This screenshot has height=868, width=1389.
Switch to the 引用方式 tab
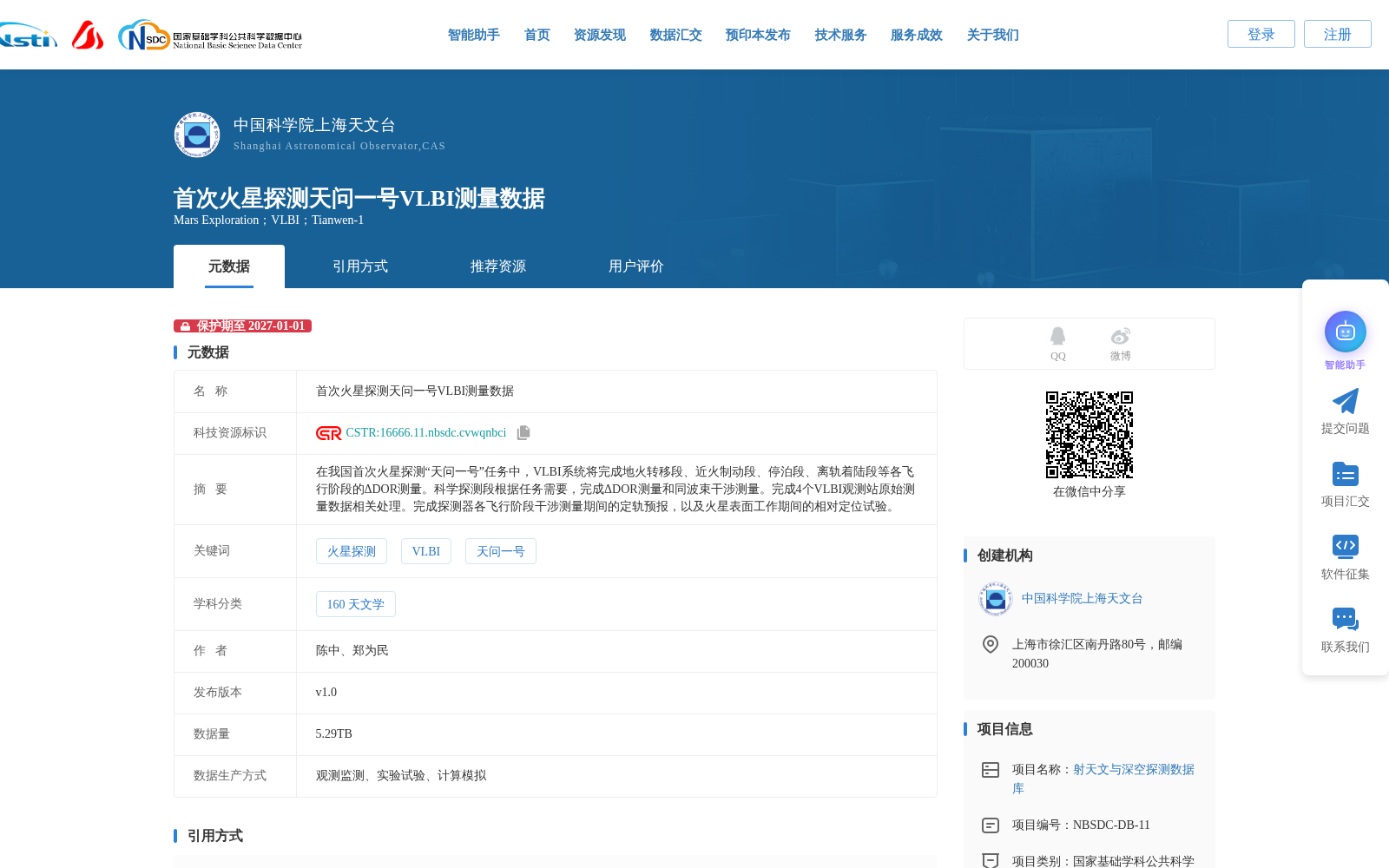click(360, 266)
